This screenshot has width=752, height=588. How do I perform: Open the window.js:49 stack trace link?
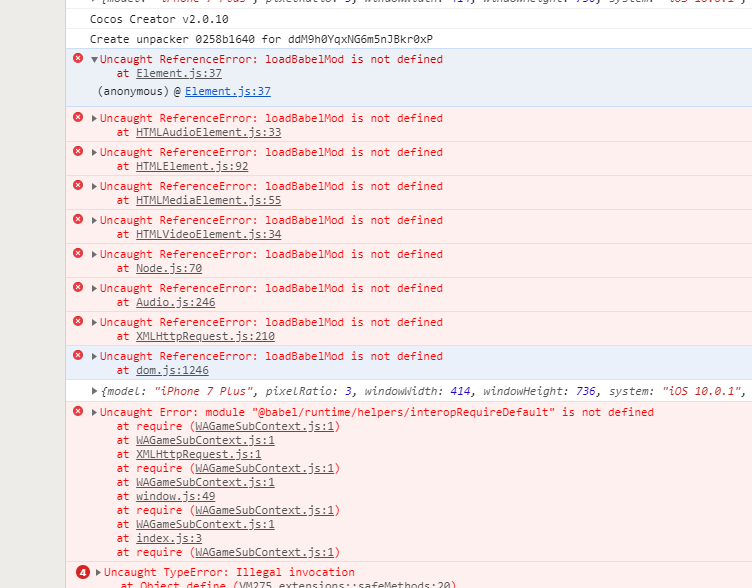176,496
